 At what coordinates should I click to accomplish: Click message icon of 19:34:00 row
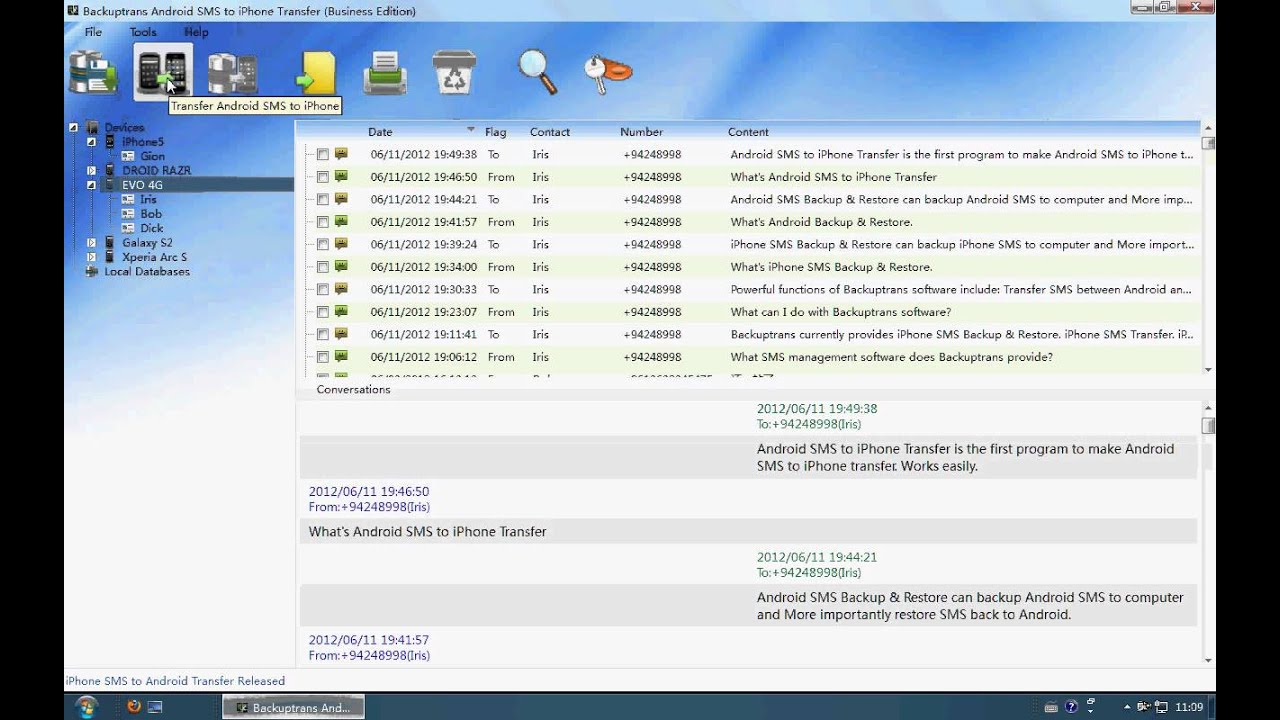(x=341, y=267)
